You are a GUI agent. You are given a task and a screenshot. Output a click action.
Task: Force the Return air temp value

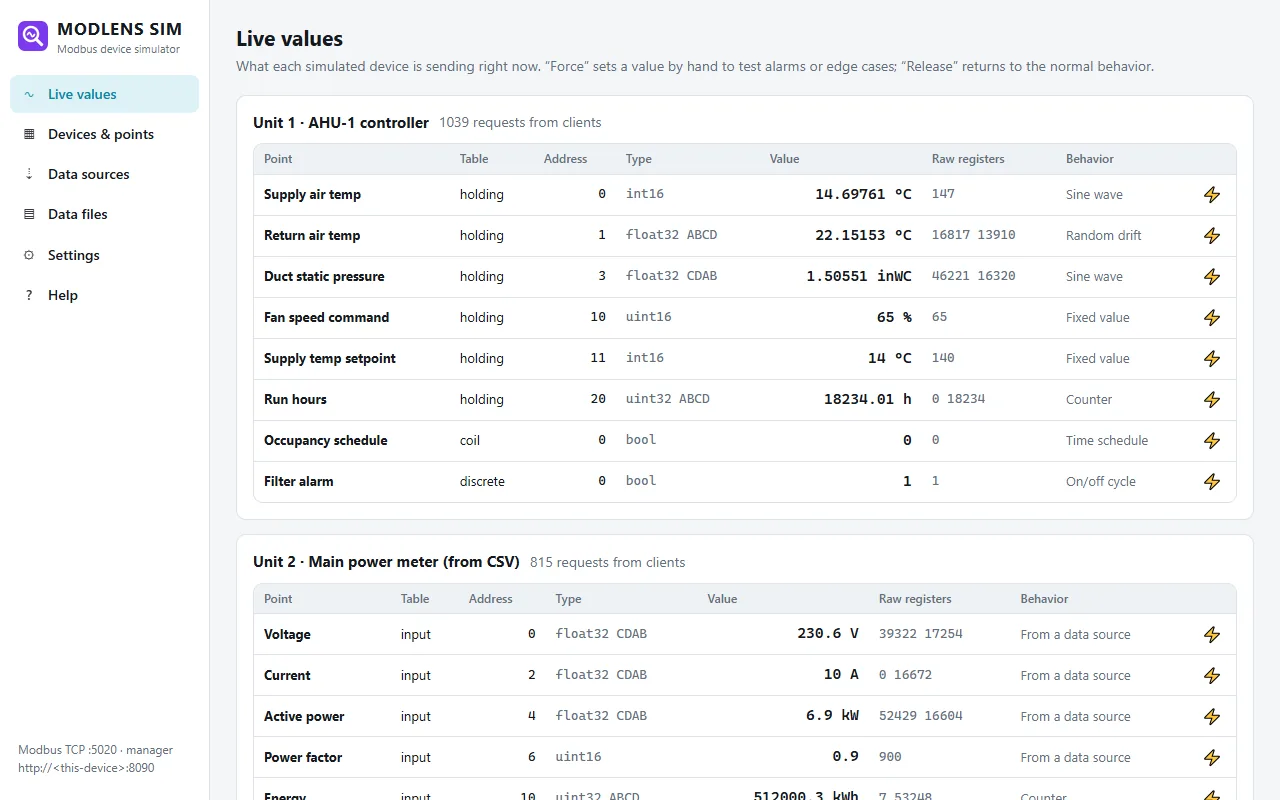pos(1212,236)
